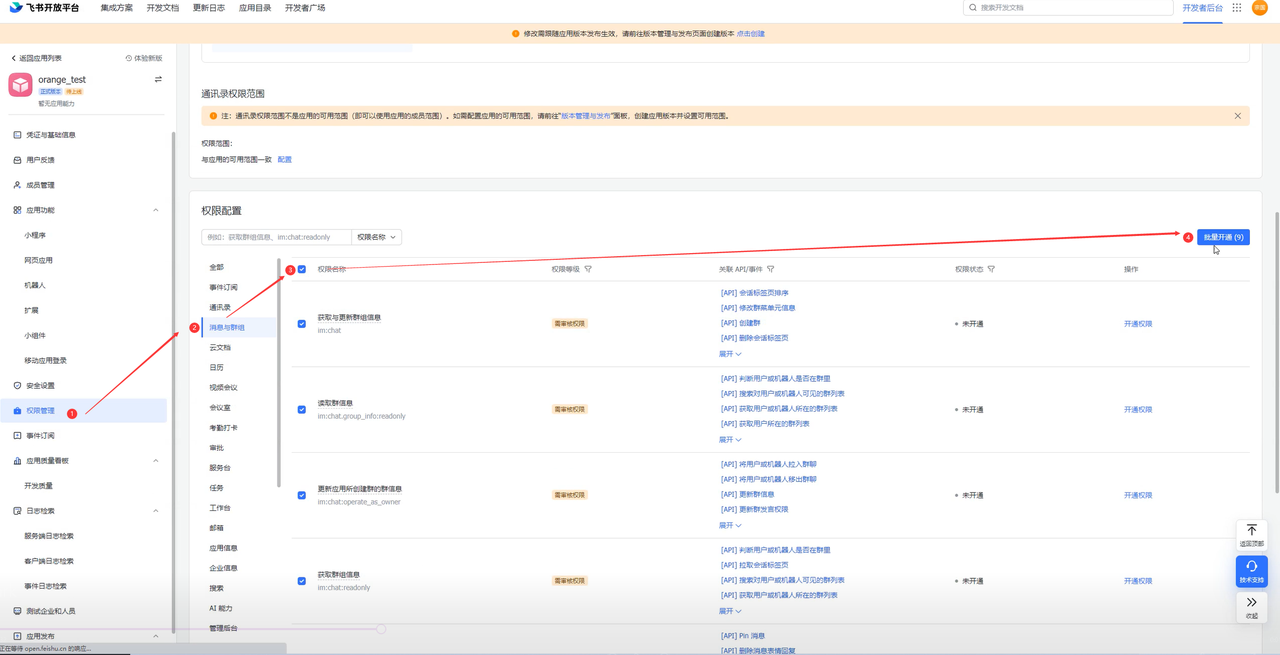The height and width of the screenshot is (655, 1280).
Task: Click the 配置 link under 权限范围
Action: click(285, 160)
